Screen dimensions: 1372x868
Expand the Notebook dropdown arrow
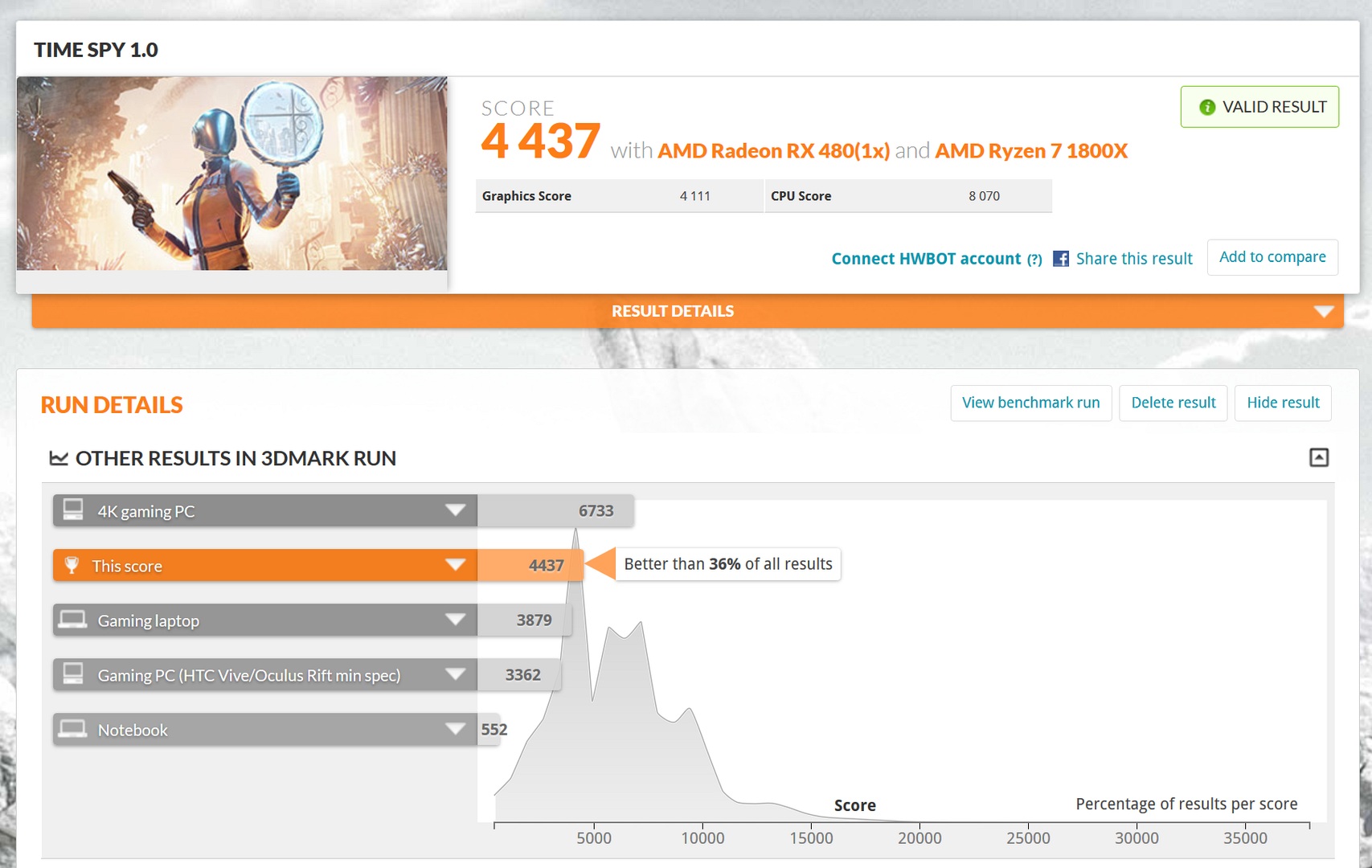456,729
